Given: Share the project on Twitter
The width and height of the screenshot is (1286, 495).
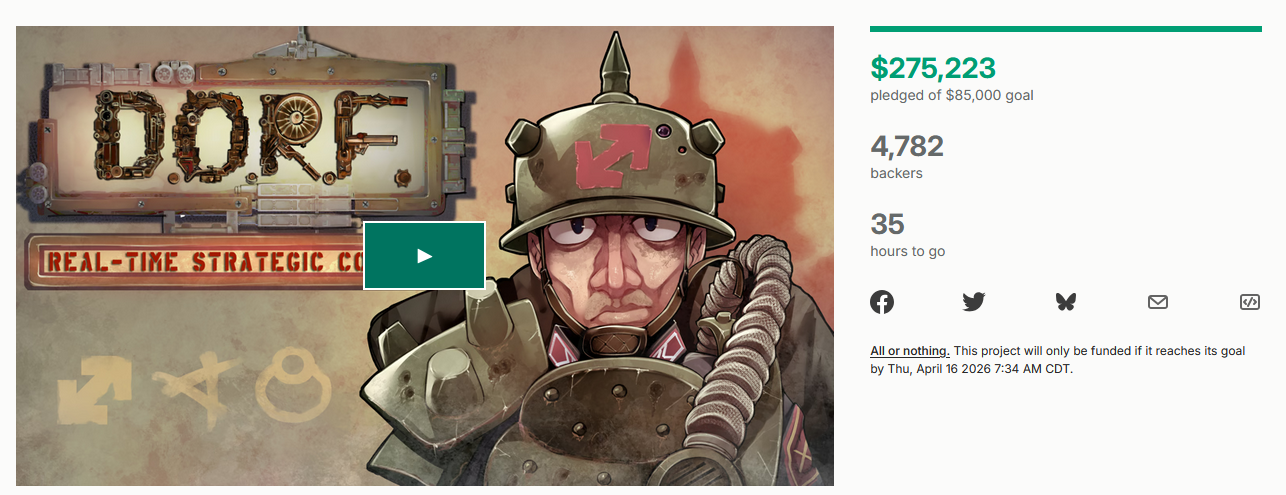Looking at the screenshot, I should click(974, 301).
